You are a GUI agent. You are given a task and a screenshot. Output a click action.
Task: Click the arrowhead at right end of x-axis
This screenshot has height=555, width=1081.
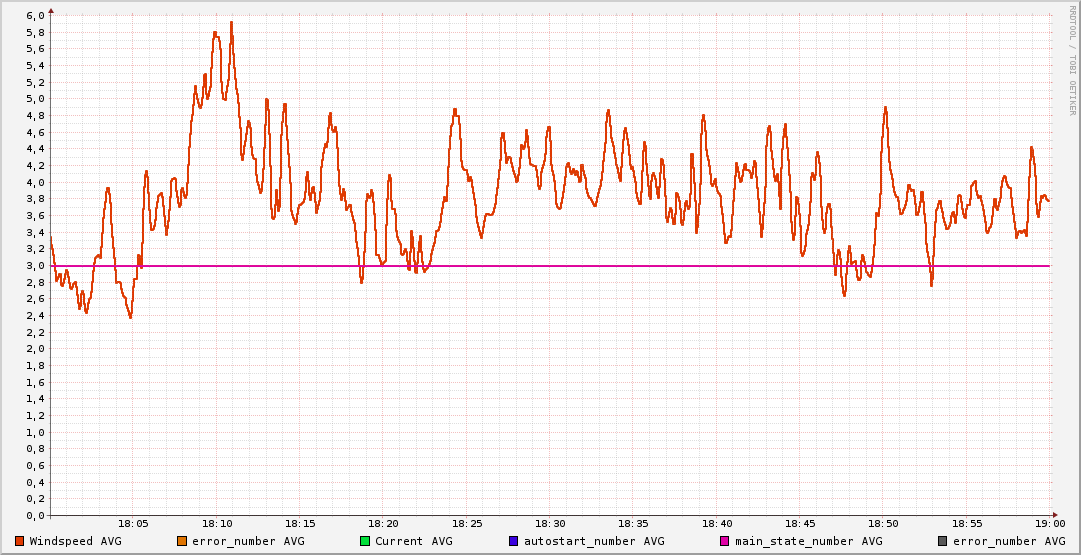(1055, 516)
